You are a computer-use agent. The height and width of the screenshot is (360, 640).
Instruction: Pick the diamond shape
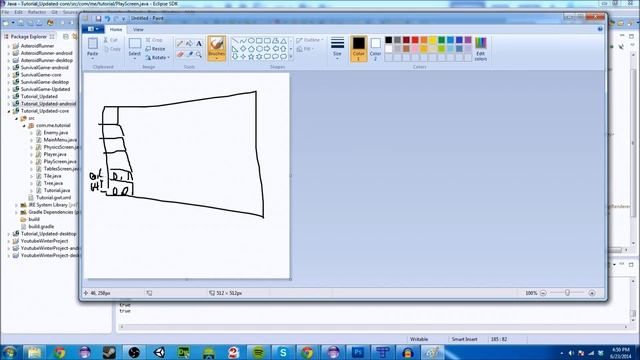pyautogui.click(x=243, y=49)
